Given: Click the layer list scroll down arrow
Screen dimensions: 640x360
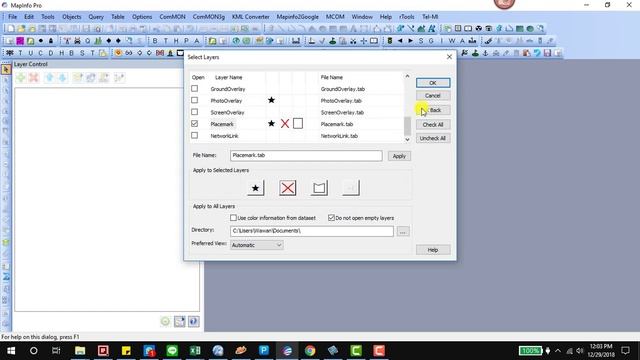Looking at the screenshot, I should 407,139.
